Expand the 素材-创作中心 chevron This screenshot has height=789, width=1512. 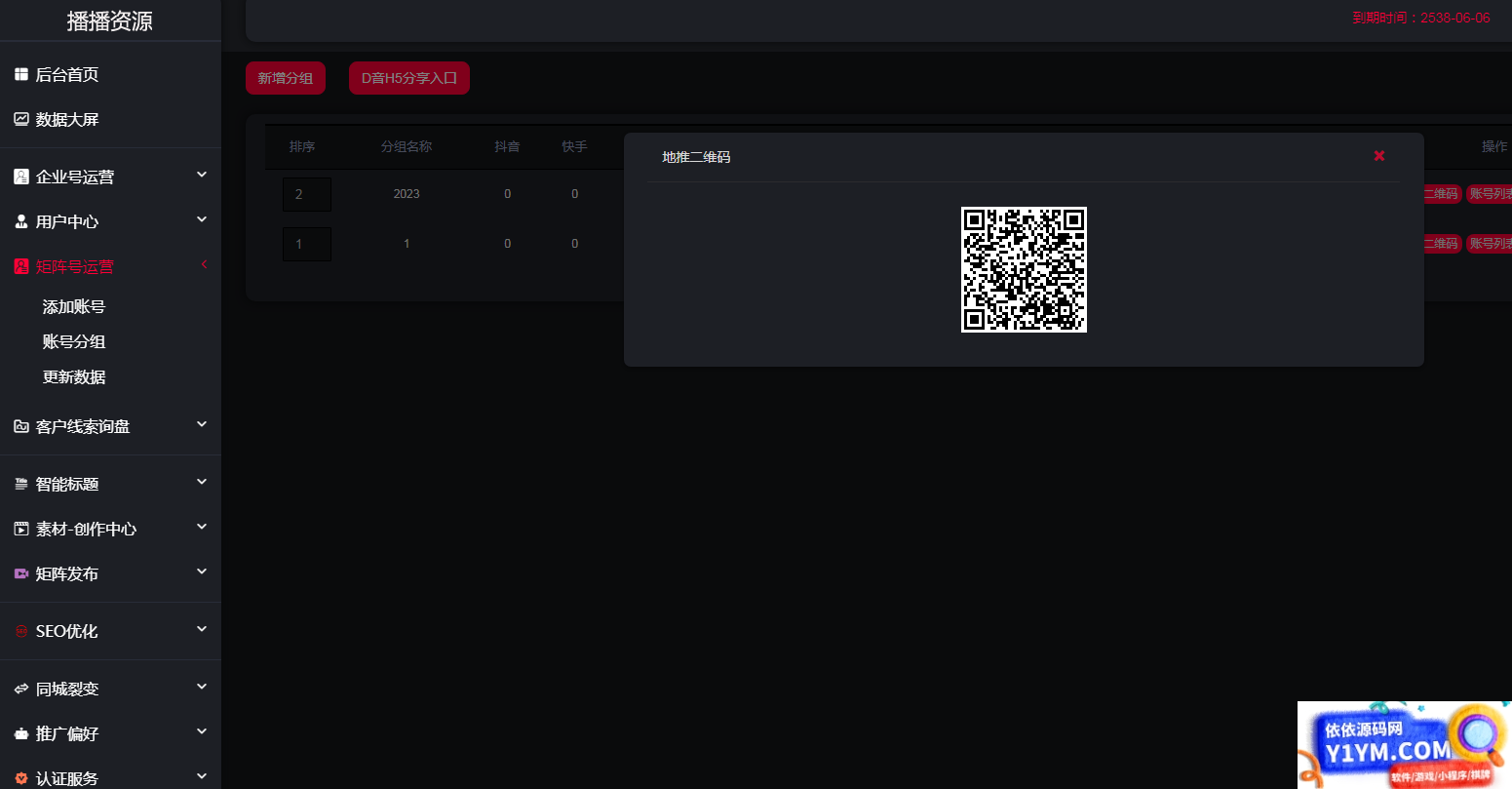(202, 527)
